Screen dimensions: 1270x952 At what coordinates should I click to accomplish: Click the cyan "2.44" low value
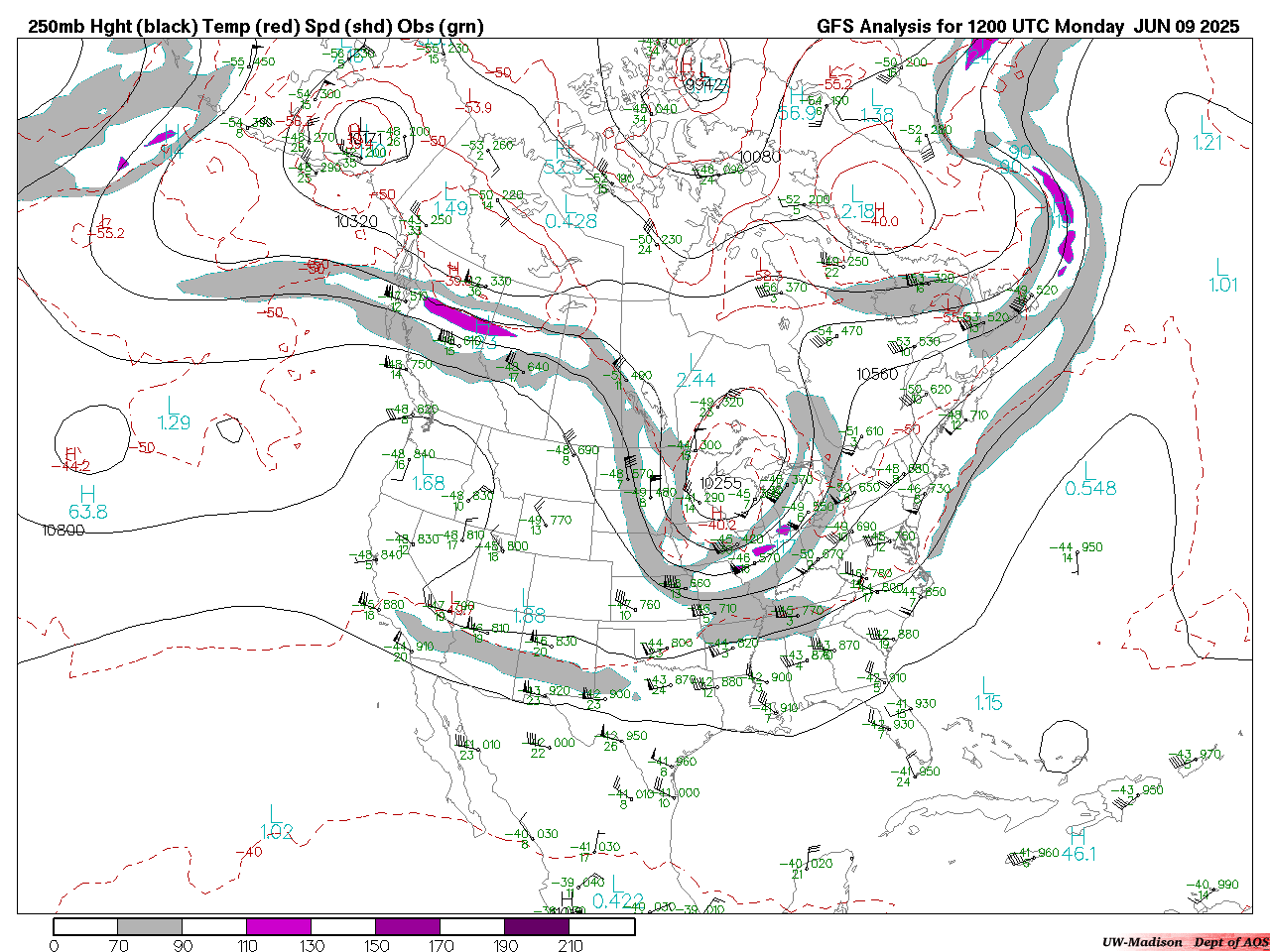(696, 379)
